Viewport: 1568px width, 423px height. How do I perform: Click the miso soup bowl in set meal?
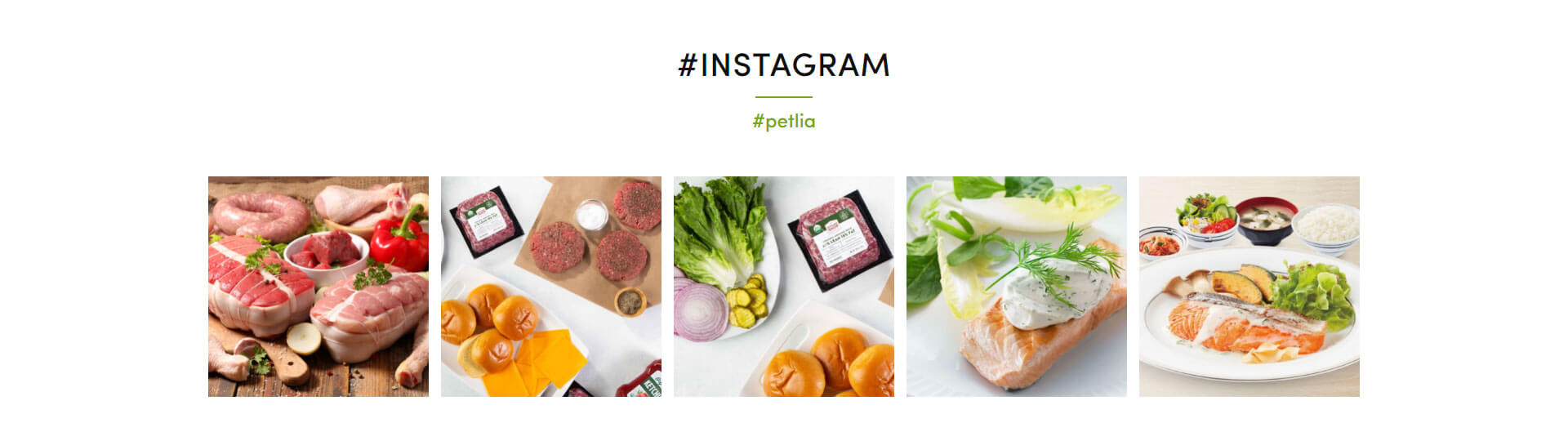(x=1265, y=220)
